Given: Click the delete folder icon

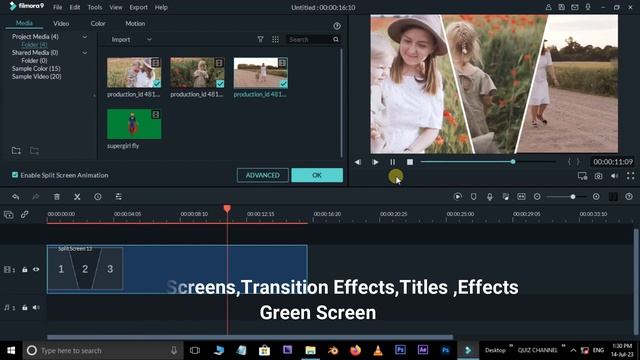Looking at the screenshot, I should 34,151.
